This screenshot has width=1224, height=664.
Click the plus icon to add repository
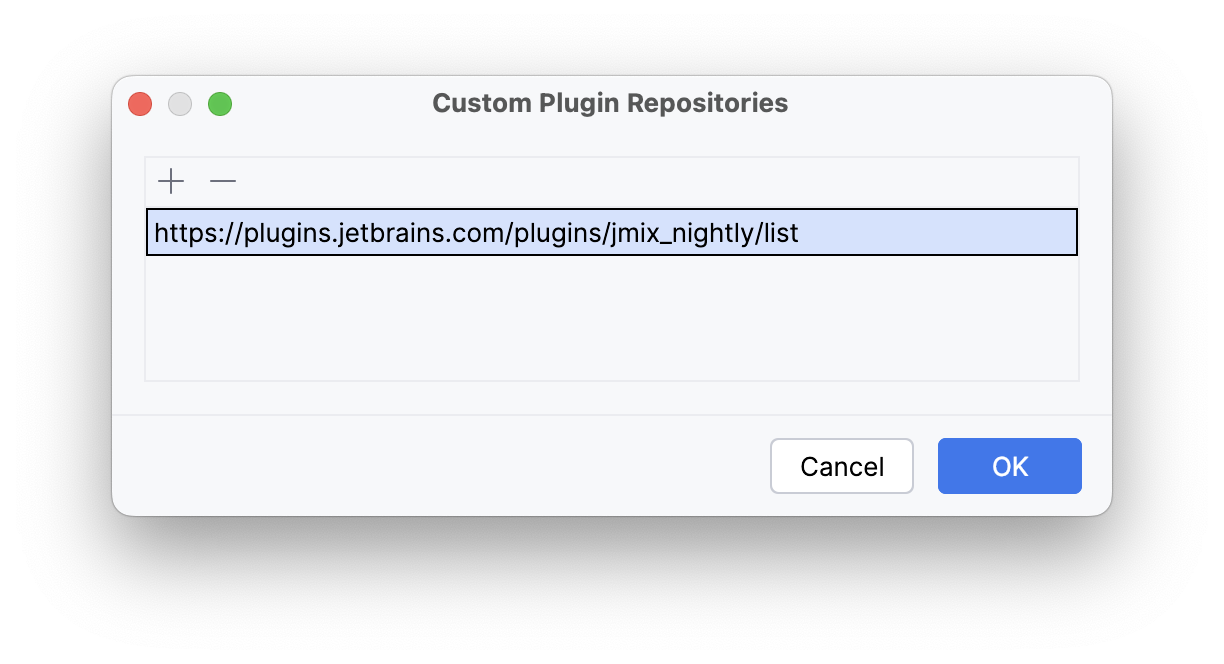[x=172, y=181]
